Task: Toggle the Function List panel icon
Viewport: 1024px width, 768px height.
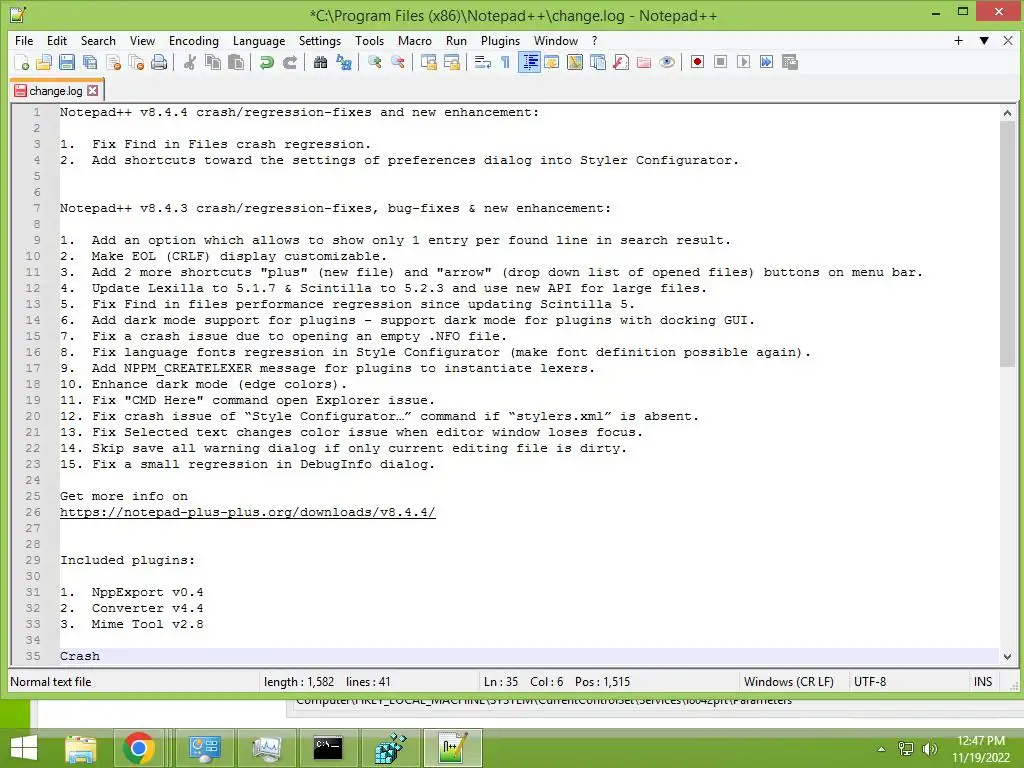Action: pyautogui.click(x=620, y=62)
